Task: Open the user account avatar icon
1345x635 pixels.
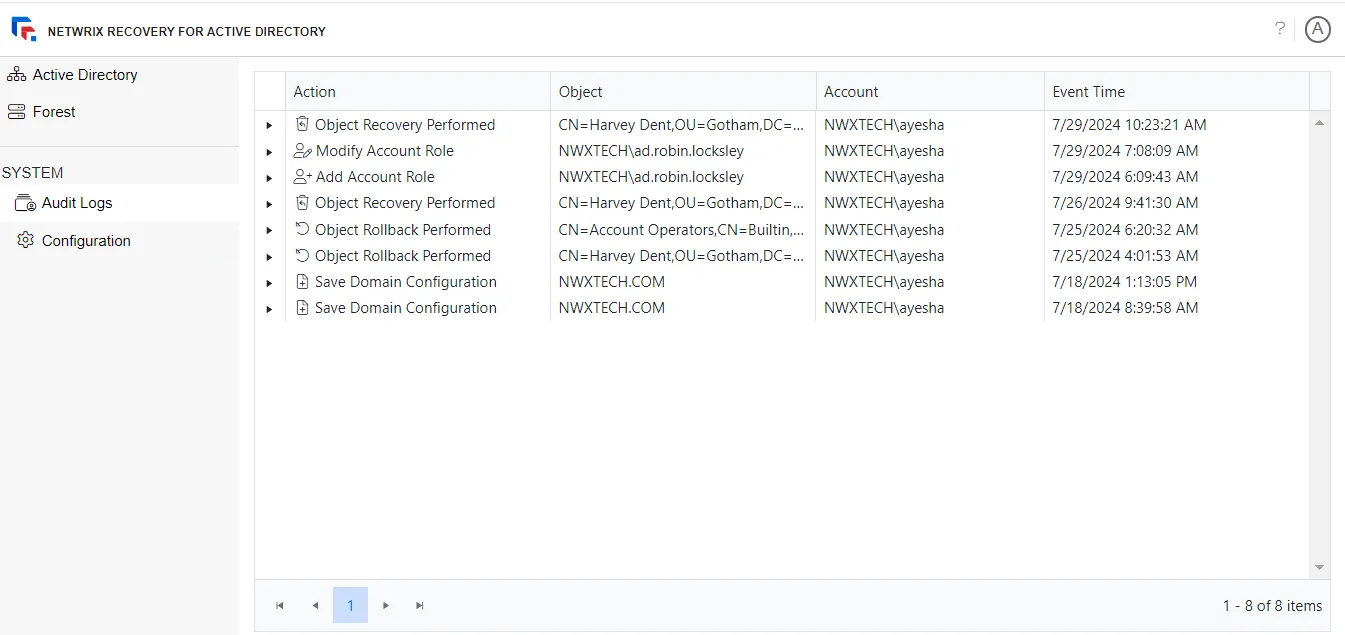Action: click(1318, 30)
